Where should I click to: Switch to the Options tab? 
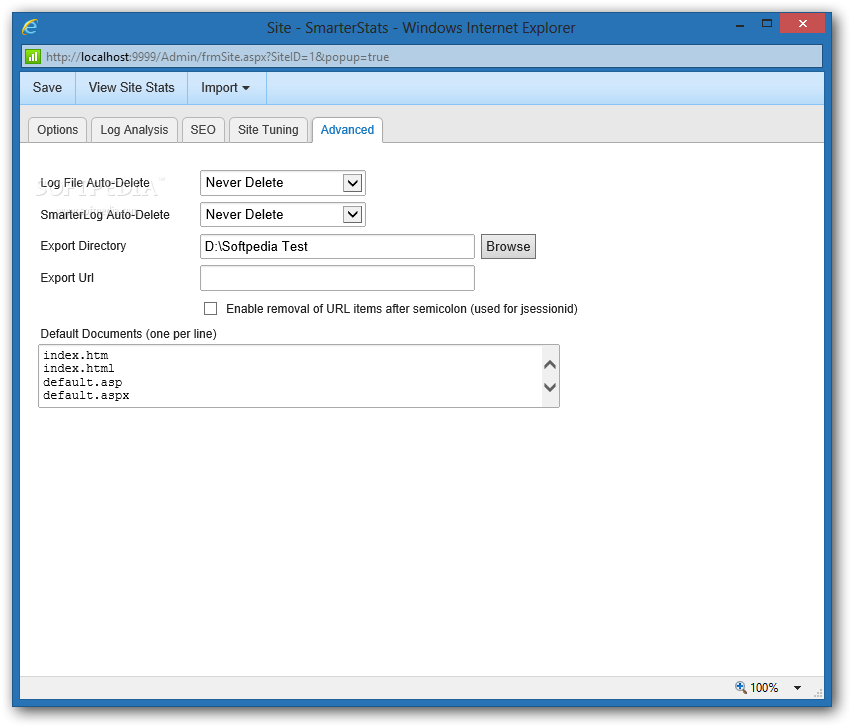58,130
